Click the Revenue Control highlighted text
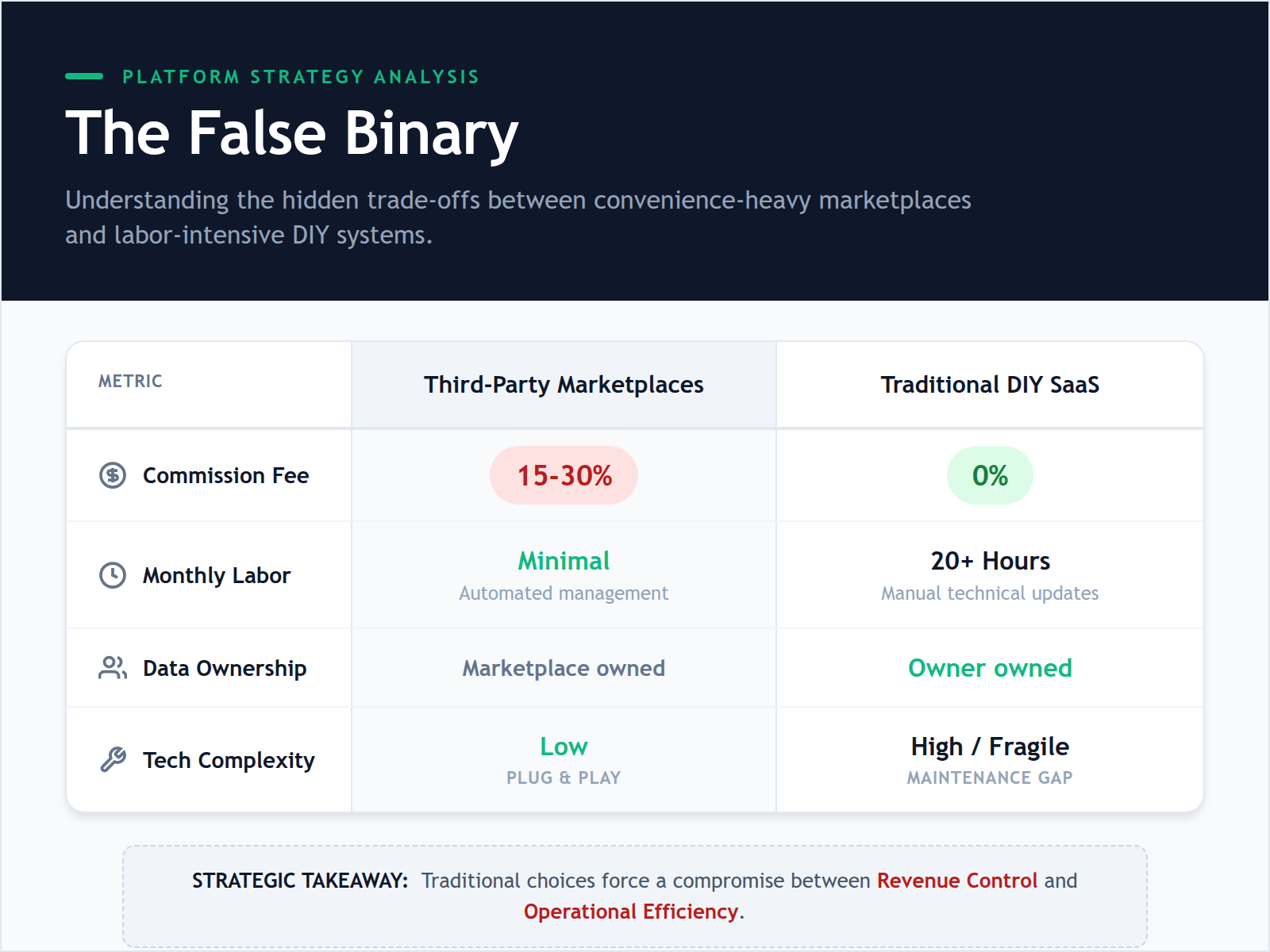The image size is (1270, 952). pos(957,881)
